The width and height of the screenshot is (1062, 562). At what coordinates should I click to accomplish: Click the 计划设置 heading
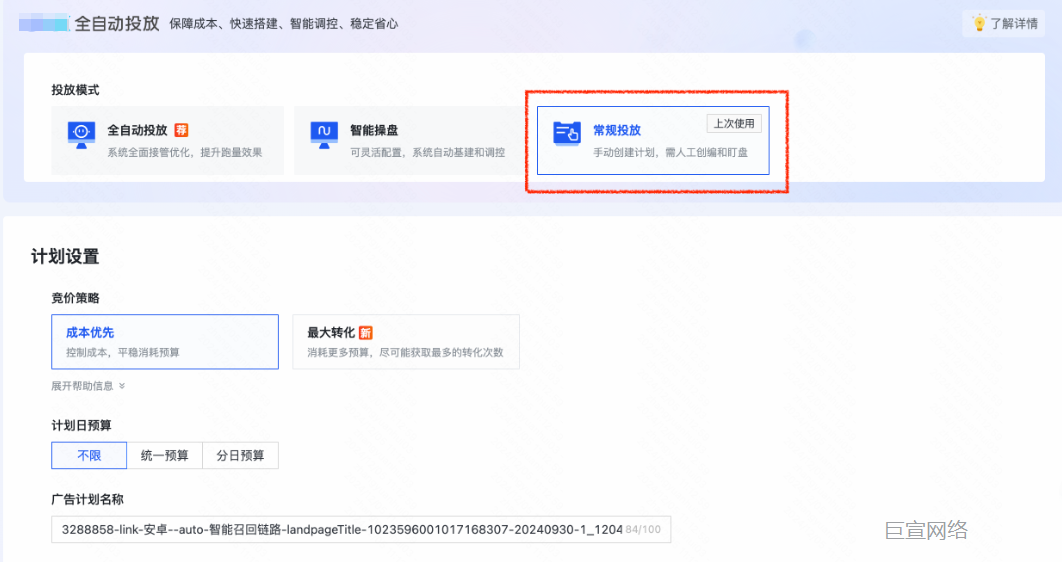(65, 257)
